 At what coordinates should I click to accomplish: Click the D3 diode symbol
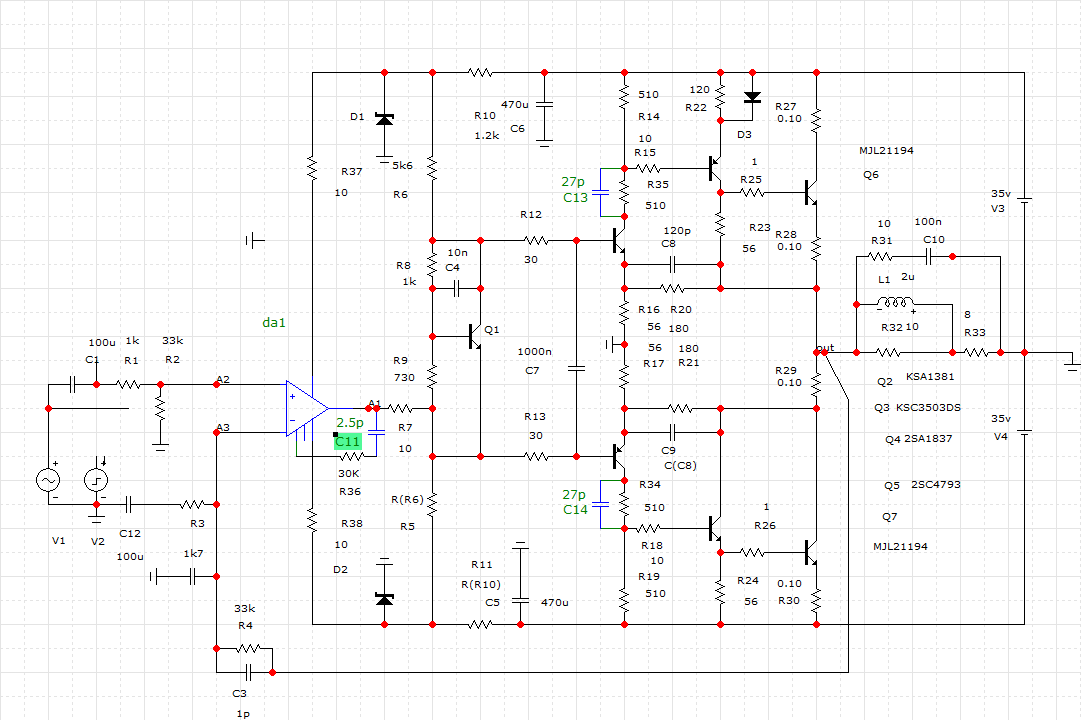[x=752, y=97]
